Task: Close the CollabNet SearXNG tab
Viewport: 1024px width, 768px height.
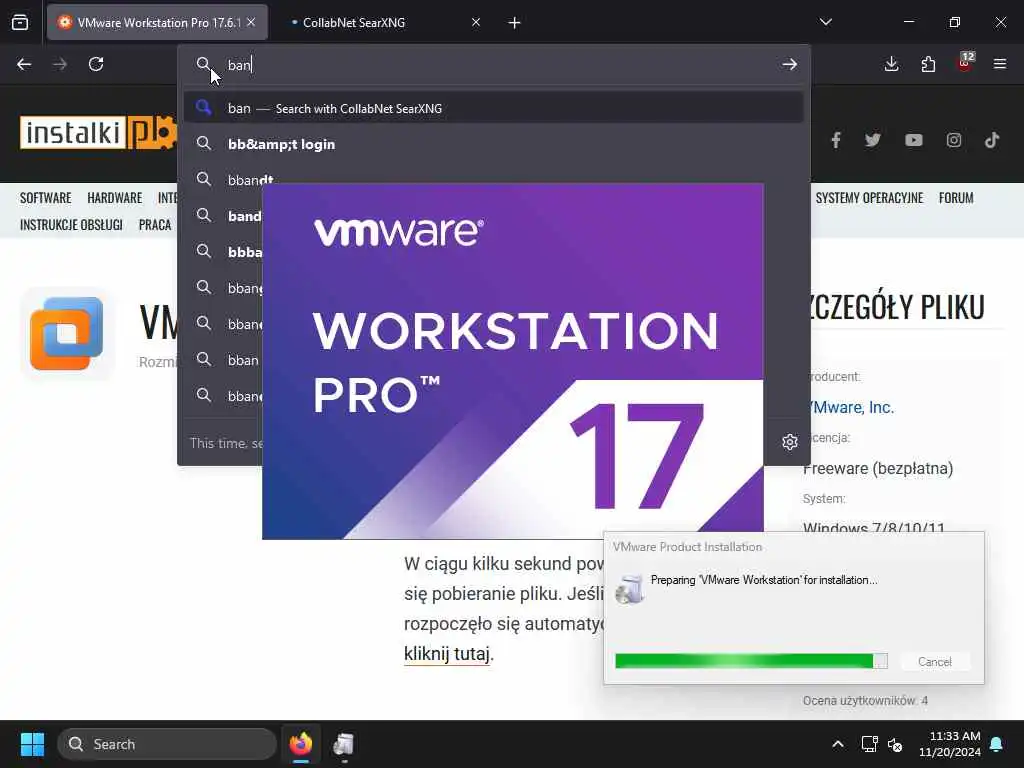Action: pos(476,22)
